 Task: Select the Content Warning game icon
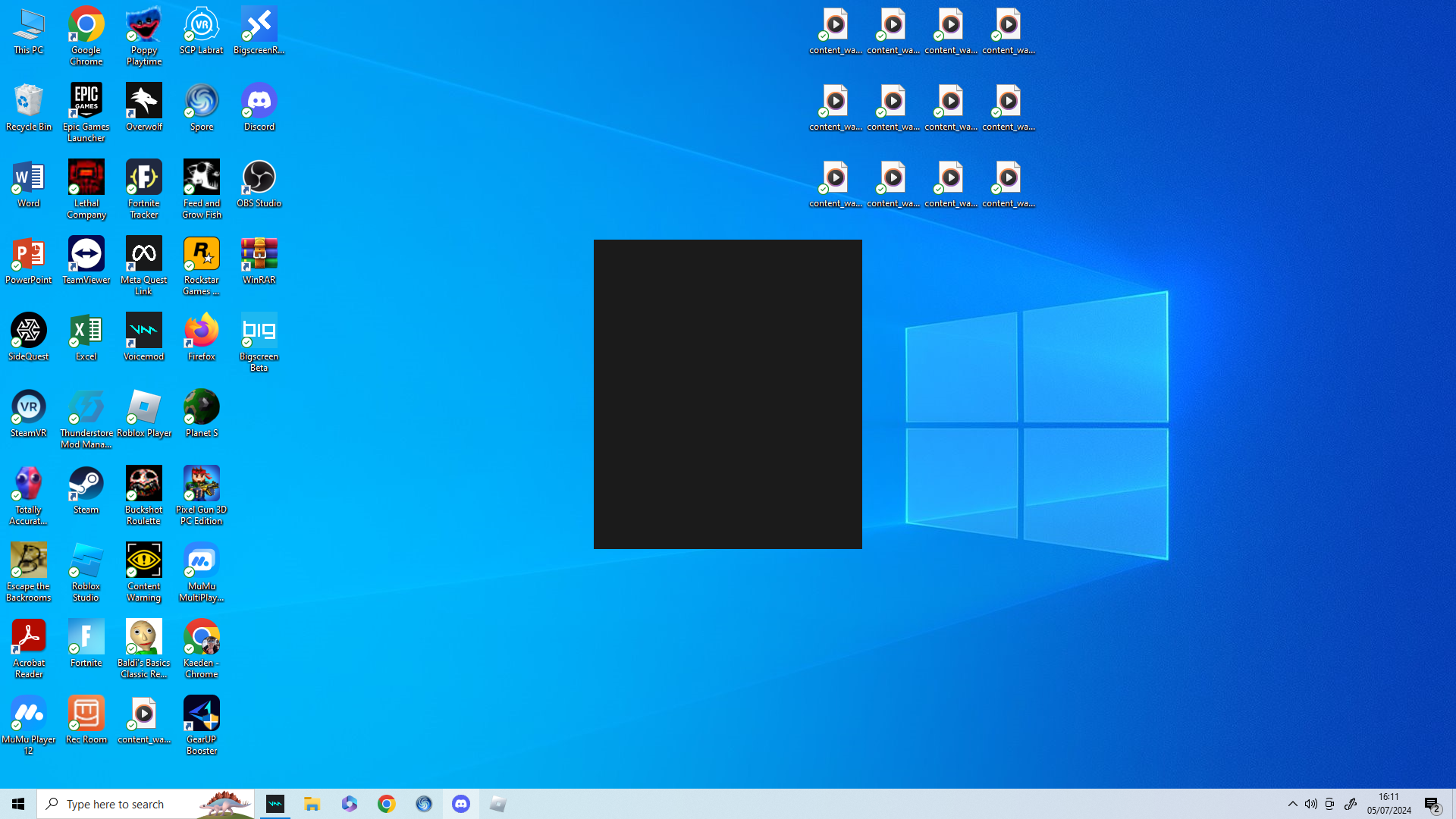143,572
